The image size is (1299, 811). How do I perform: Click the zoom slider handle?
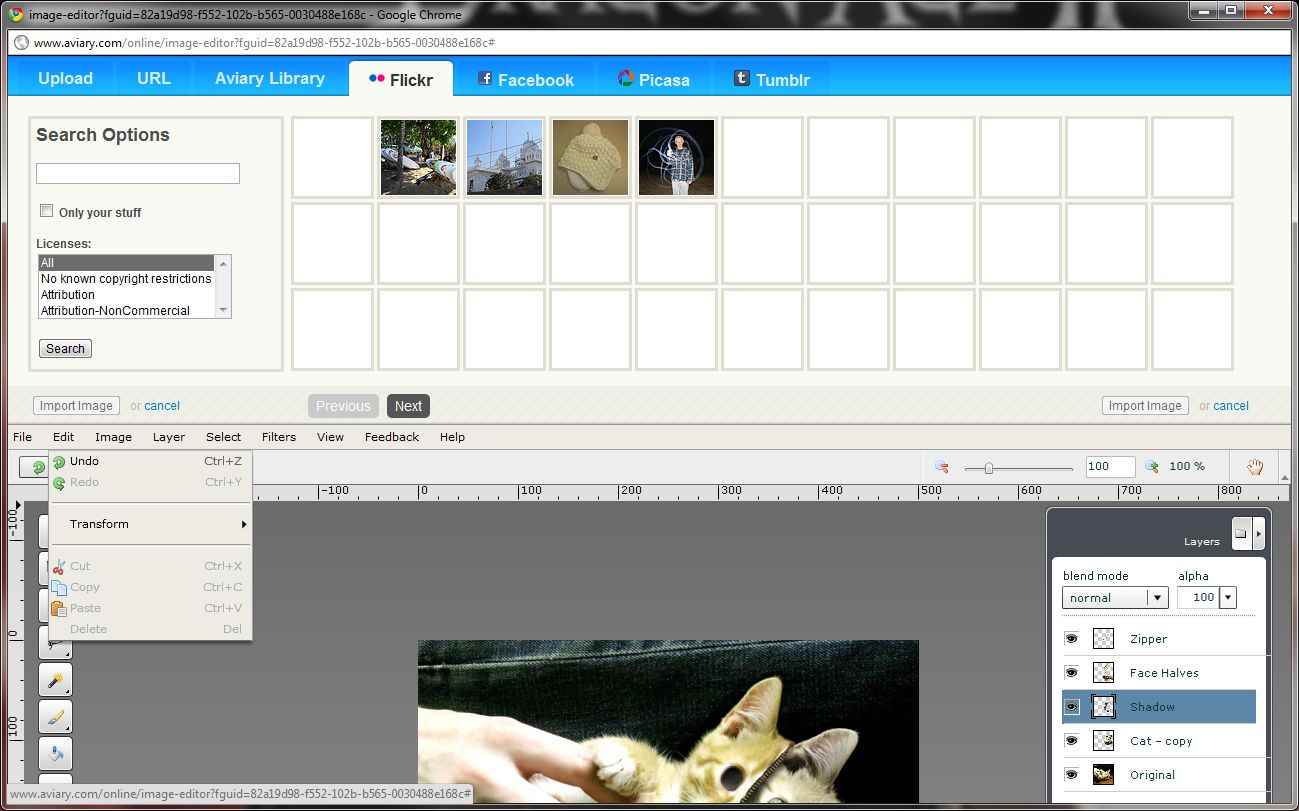(988, 467)
